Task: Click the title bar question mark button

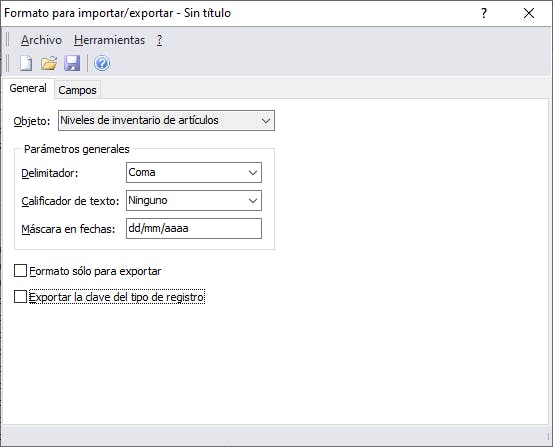Action: click(x=484, y=13)
